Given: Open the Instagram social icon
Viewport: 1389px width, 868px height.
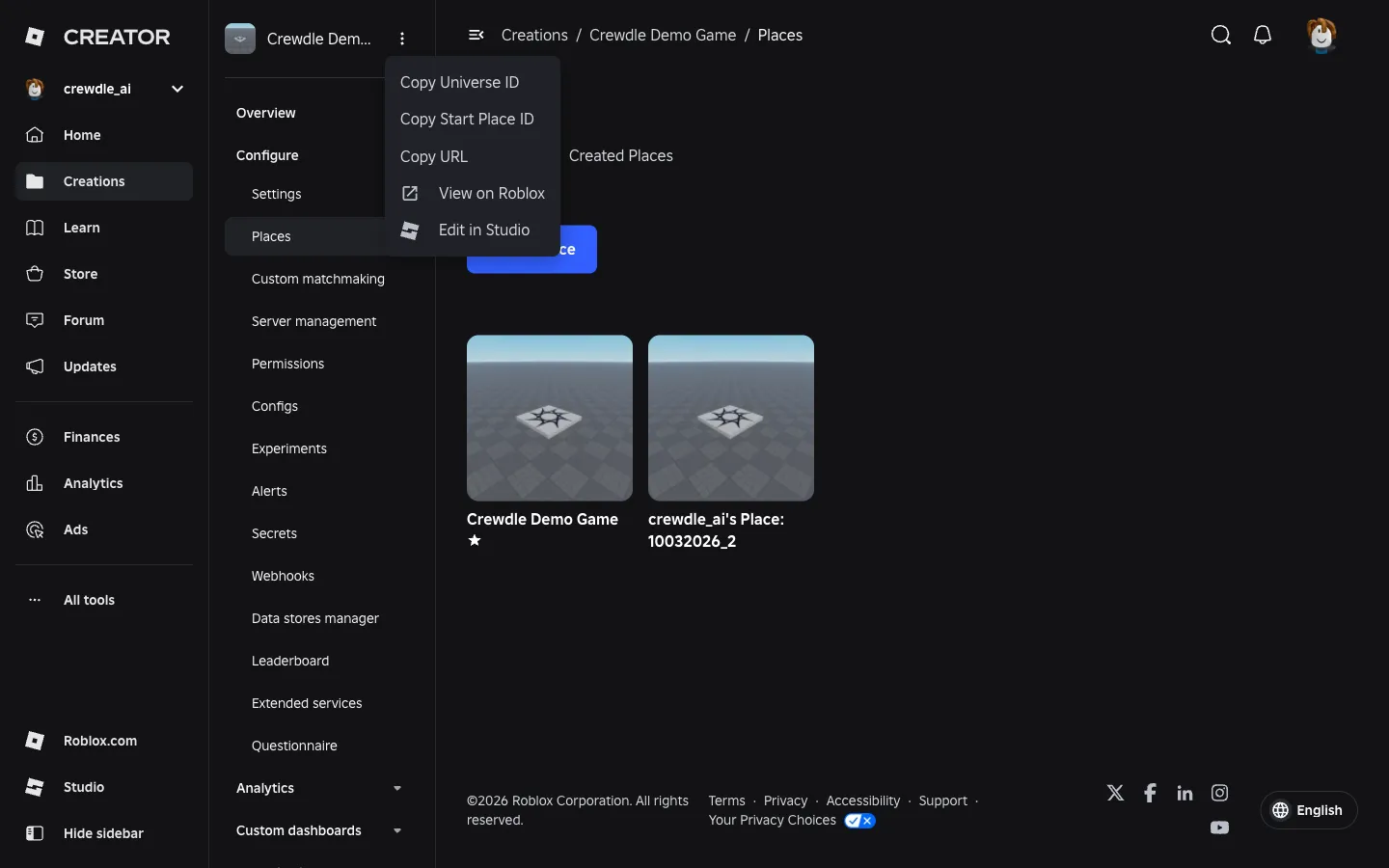Looking at the screenshot, I should pos(1219,793).
